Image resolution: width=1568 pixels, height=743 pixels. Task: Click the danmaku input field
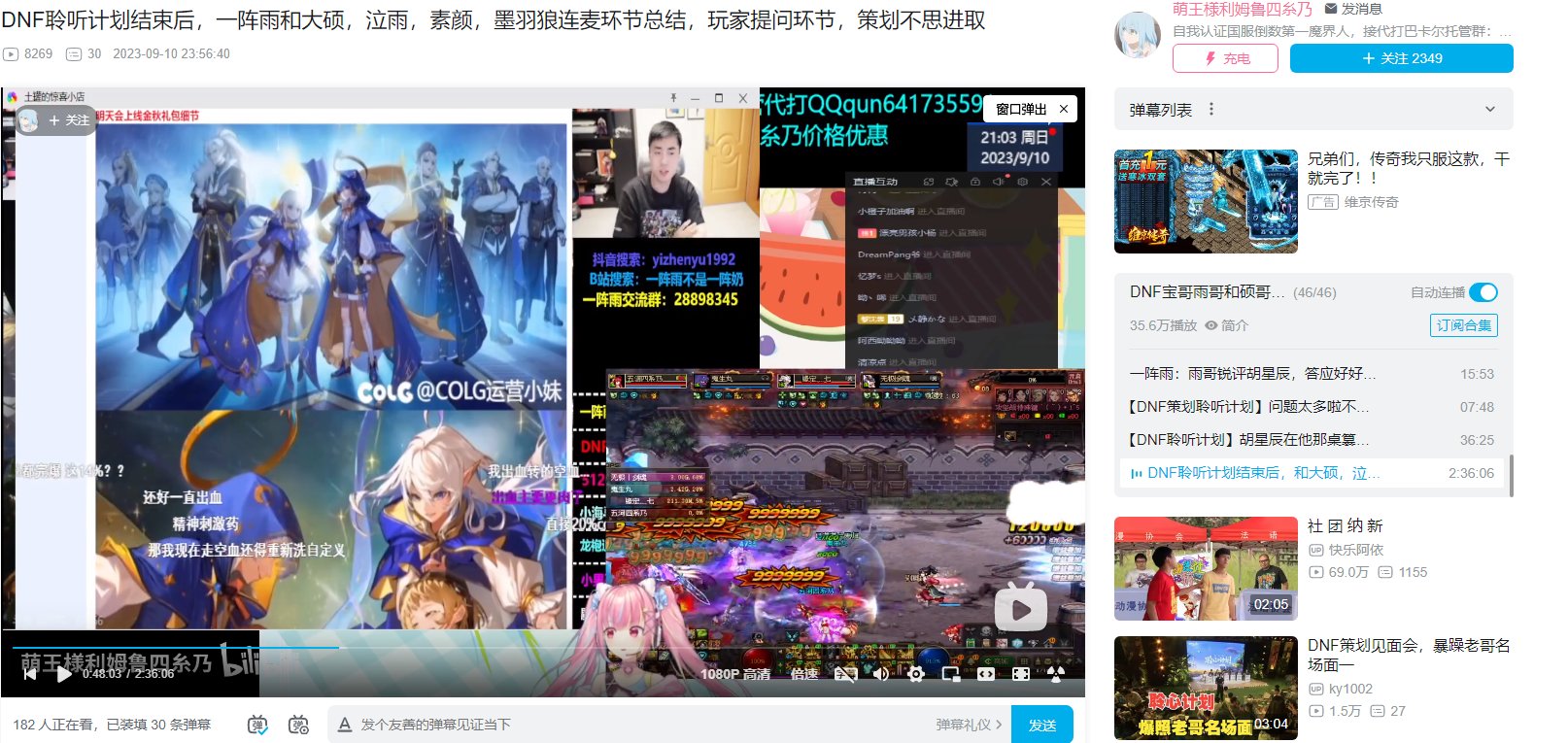(x=641, y=725)
